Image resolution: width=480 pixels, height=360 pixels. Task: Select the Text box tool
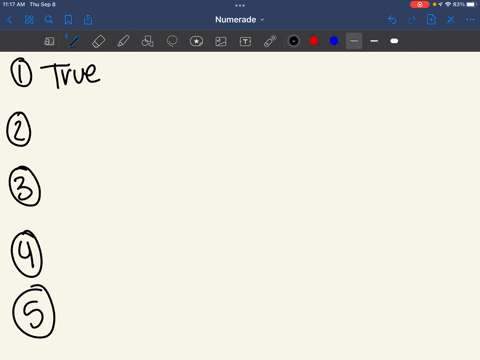245,41
